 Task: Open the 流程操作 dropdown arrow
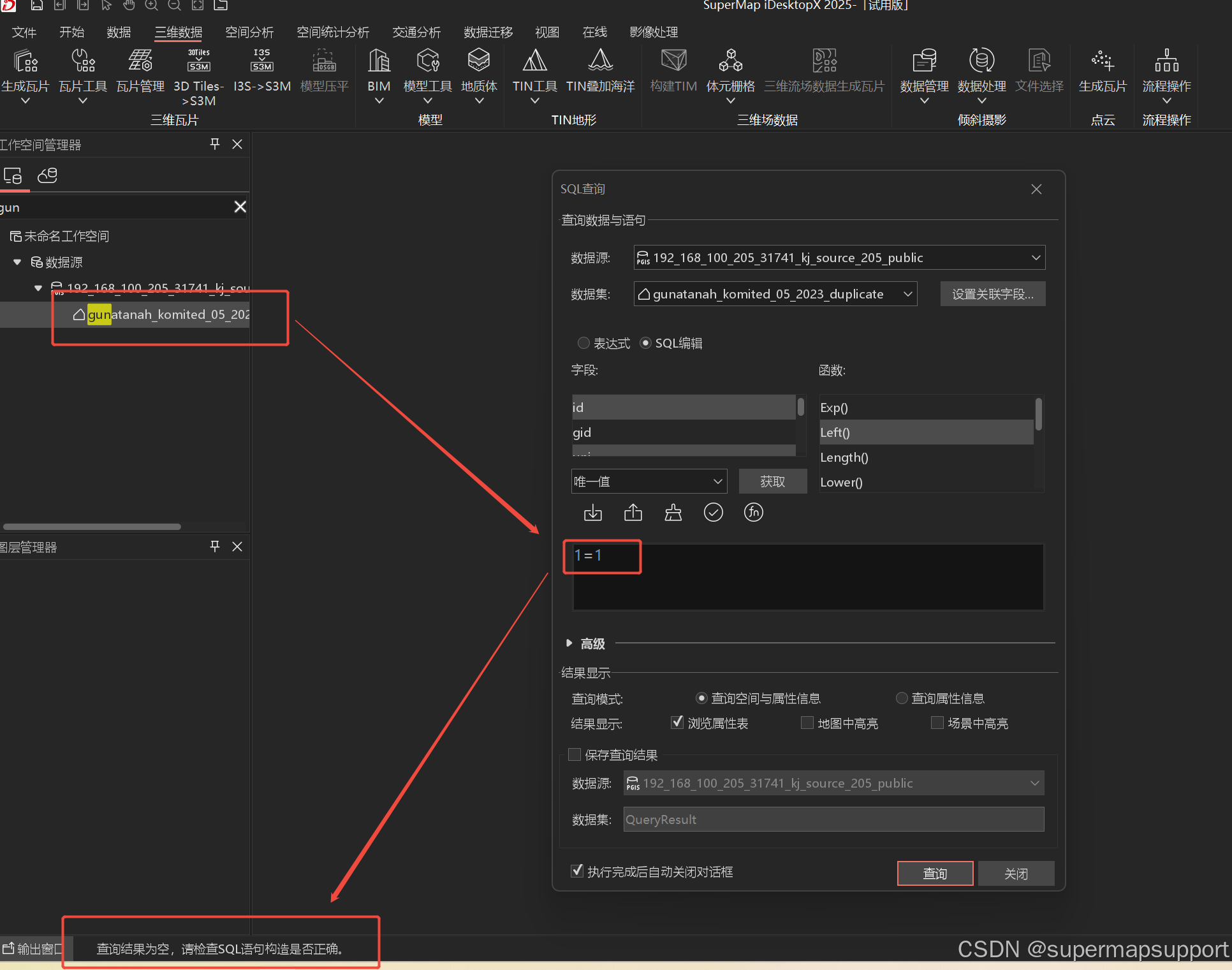pos(1166,101)
